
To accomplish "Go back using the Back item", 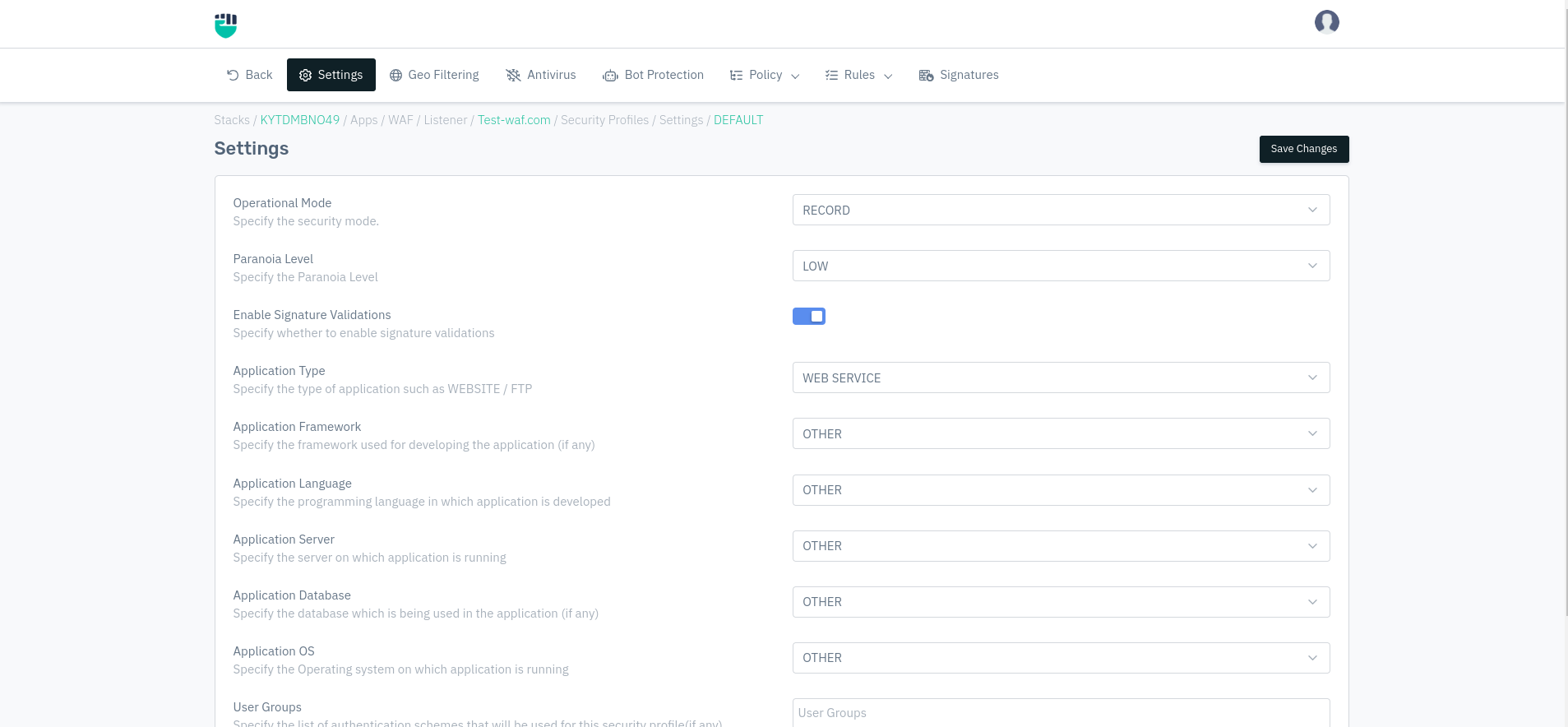I will point(249,75).
